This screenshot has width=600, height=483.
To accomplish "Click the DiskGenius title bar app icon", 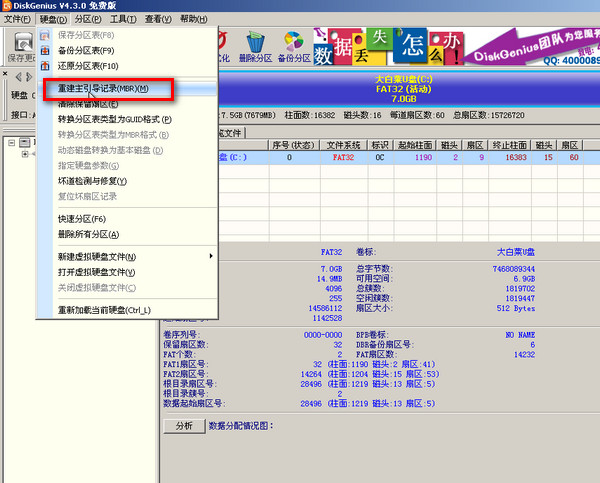I will click(6, 5).
